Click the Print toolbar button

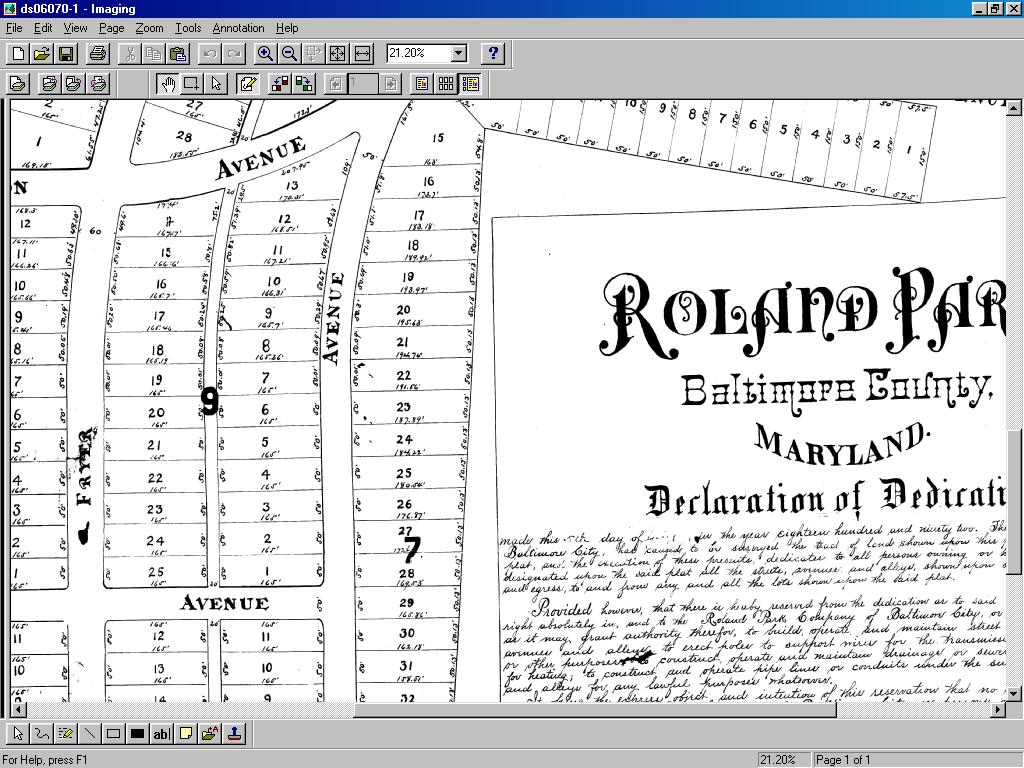(x=97, y=54)
